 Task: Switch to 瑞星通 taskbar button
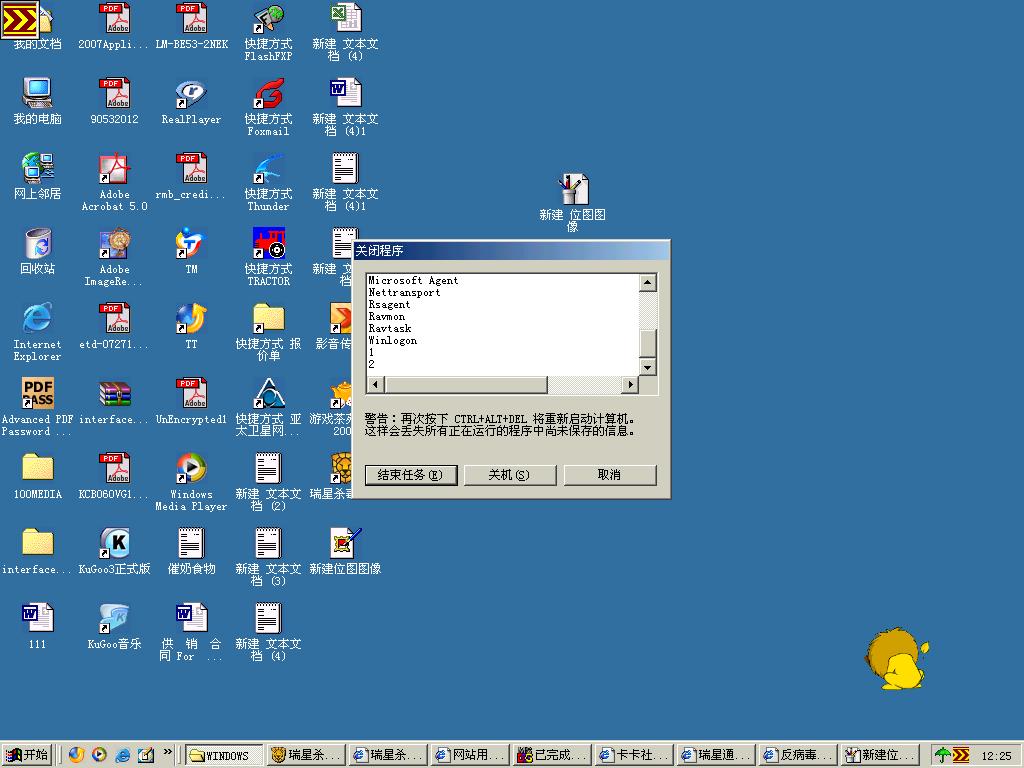pos(716,755)
